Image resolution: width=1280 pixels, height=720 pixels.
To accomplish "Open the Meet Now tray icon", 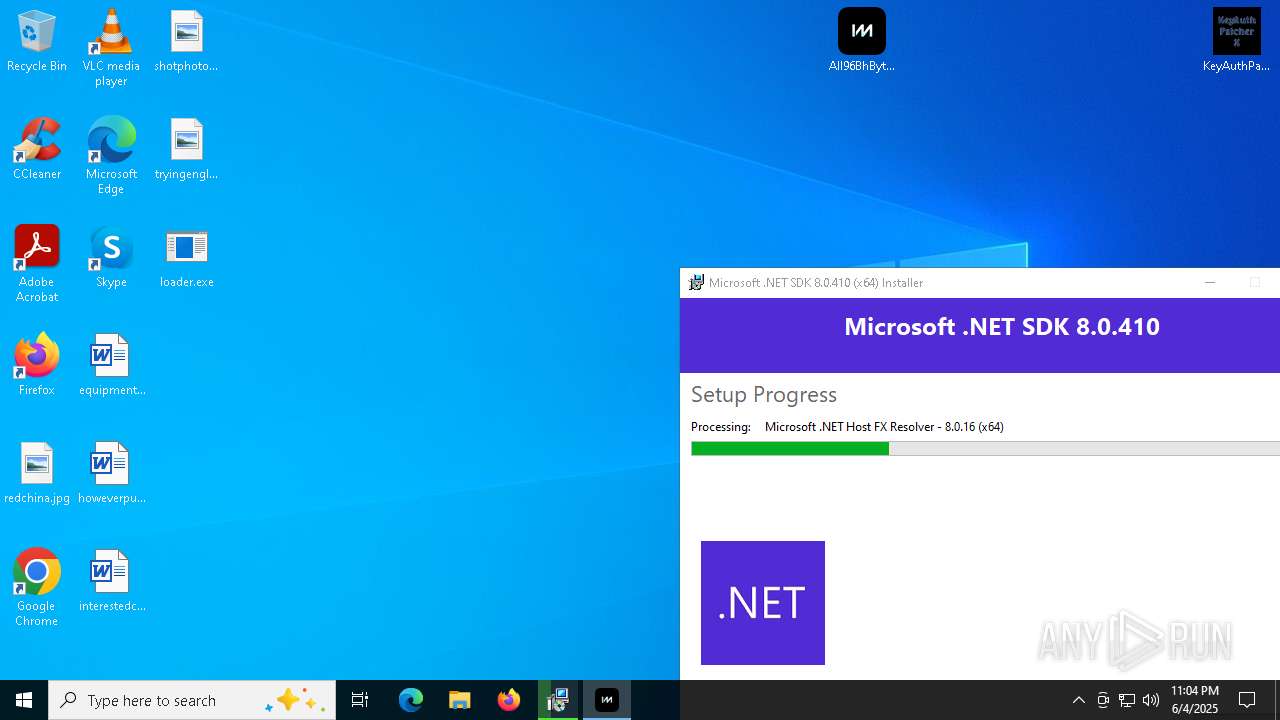I will pos(1103,700).
